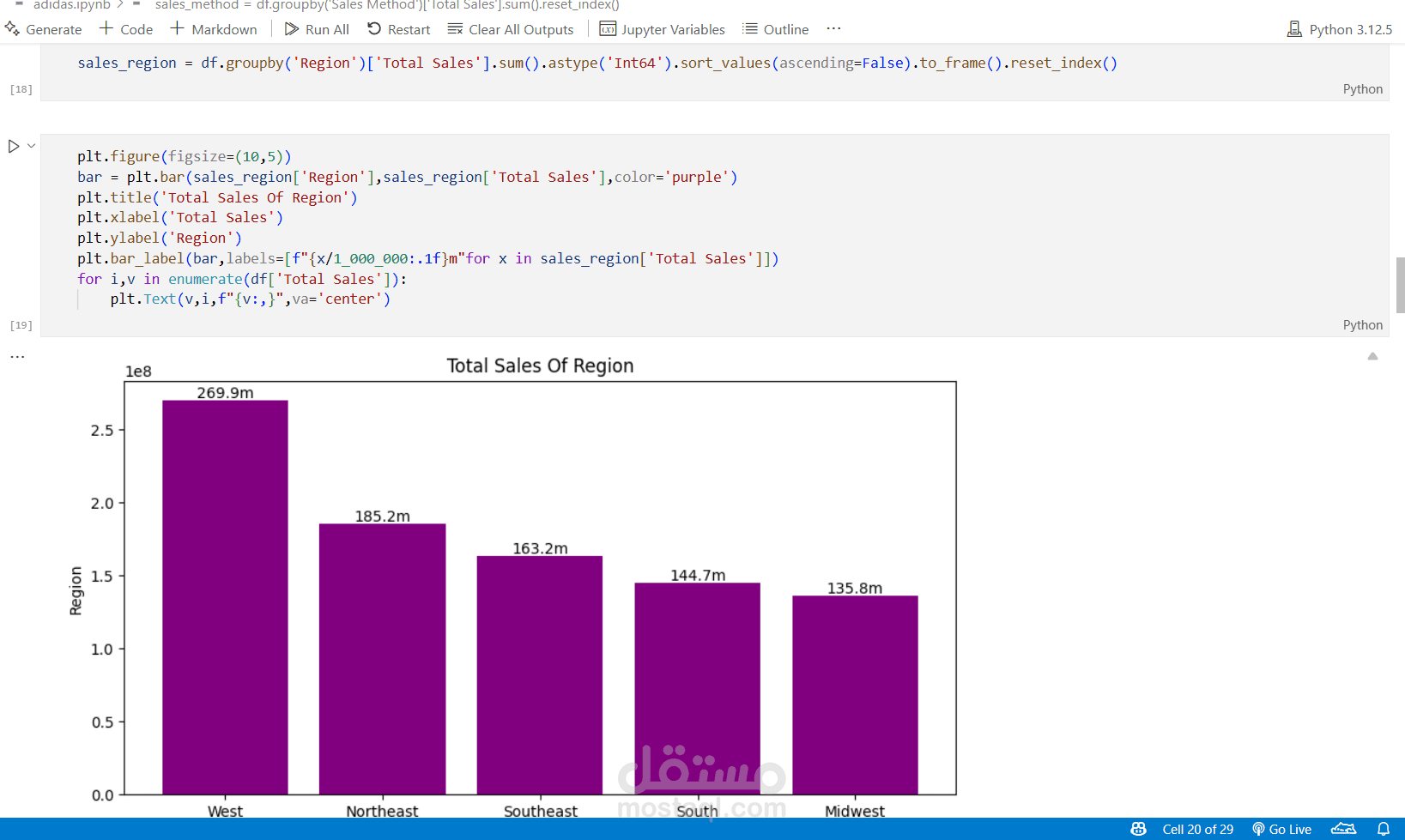Image resolution: width=1405 pixels, height=840 pixels.
Task: Click the plt.bar_label code line
Action: (428, 259)
